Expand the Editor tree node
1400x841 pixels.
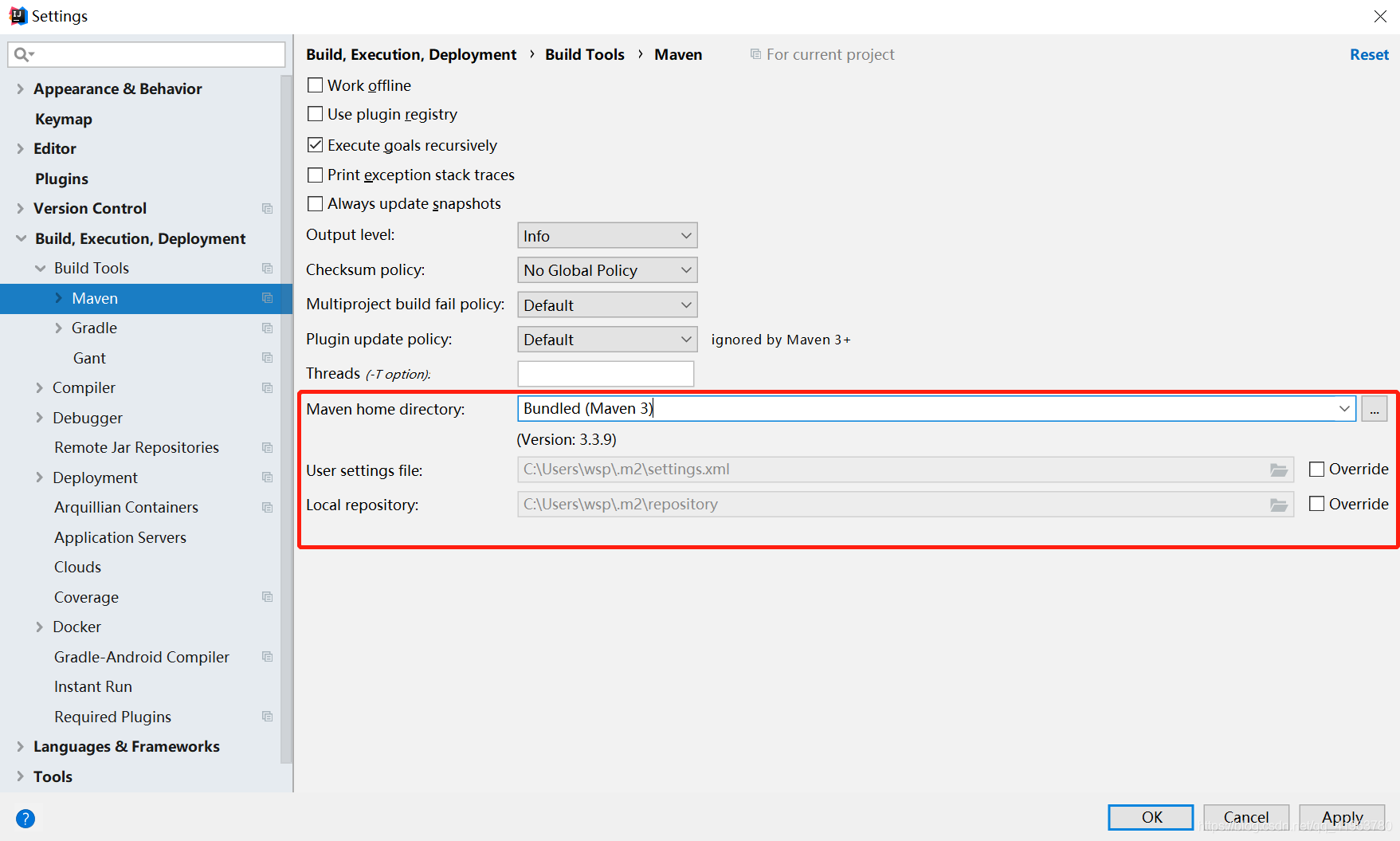[21, 149]
